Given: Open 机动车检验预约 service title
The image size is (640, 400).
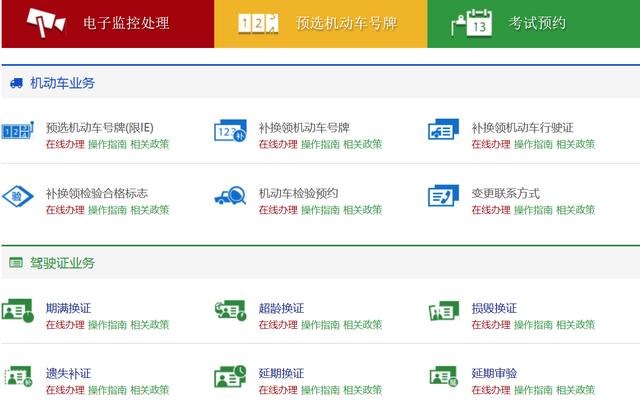Looking at the screenshot, I should (x=298, y=193).
